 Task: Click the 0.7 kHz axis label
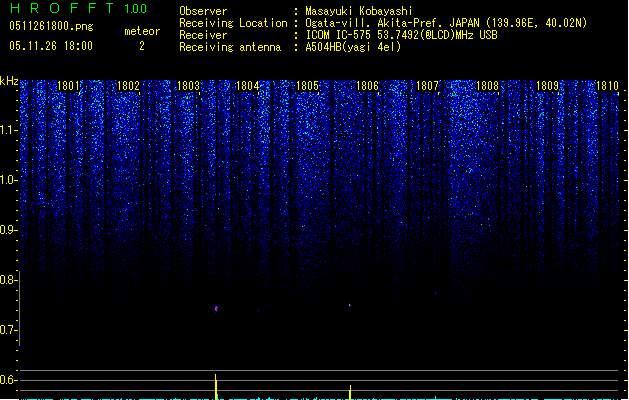(x=8, y=330)
